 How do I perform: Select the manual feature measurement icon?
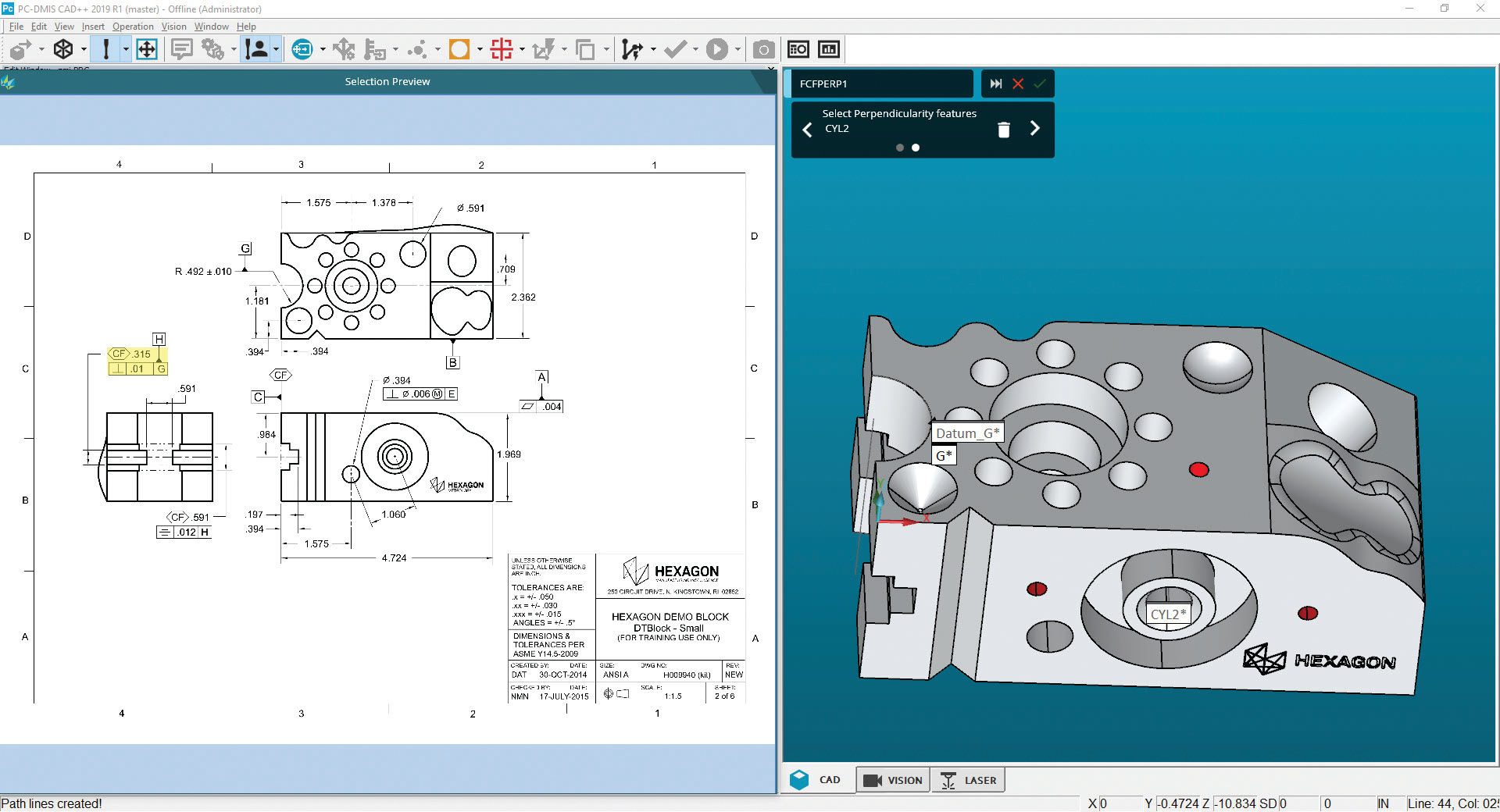258,48
